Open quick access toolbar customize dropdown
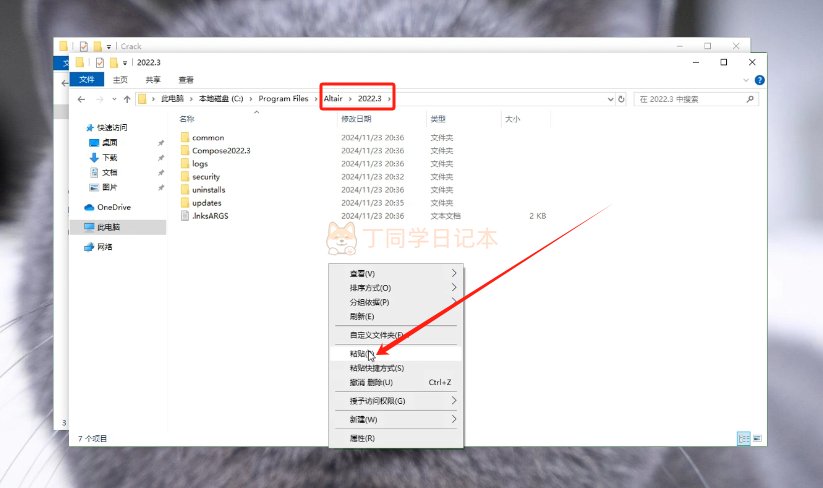 point(125,63)
